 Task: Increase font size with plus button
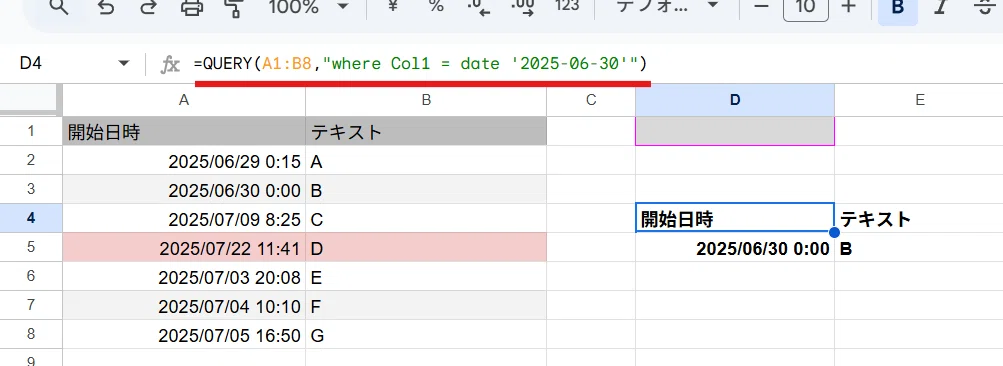(848, 6)
